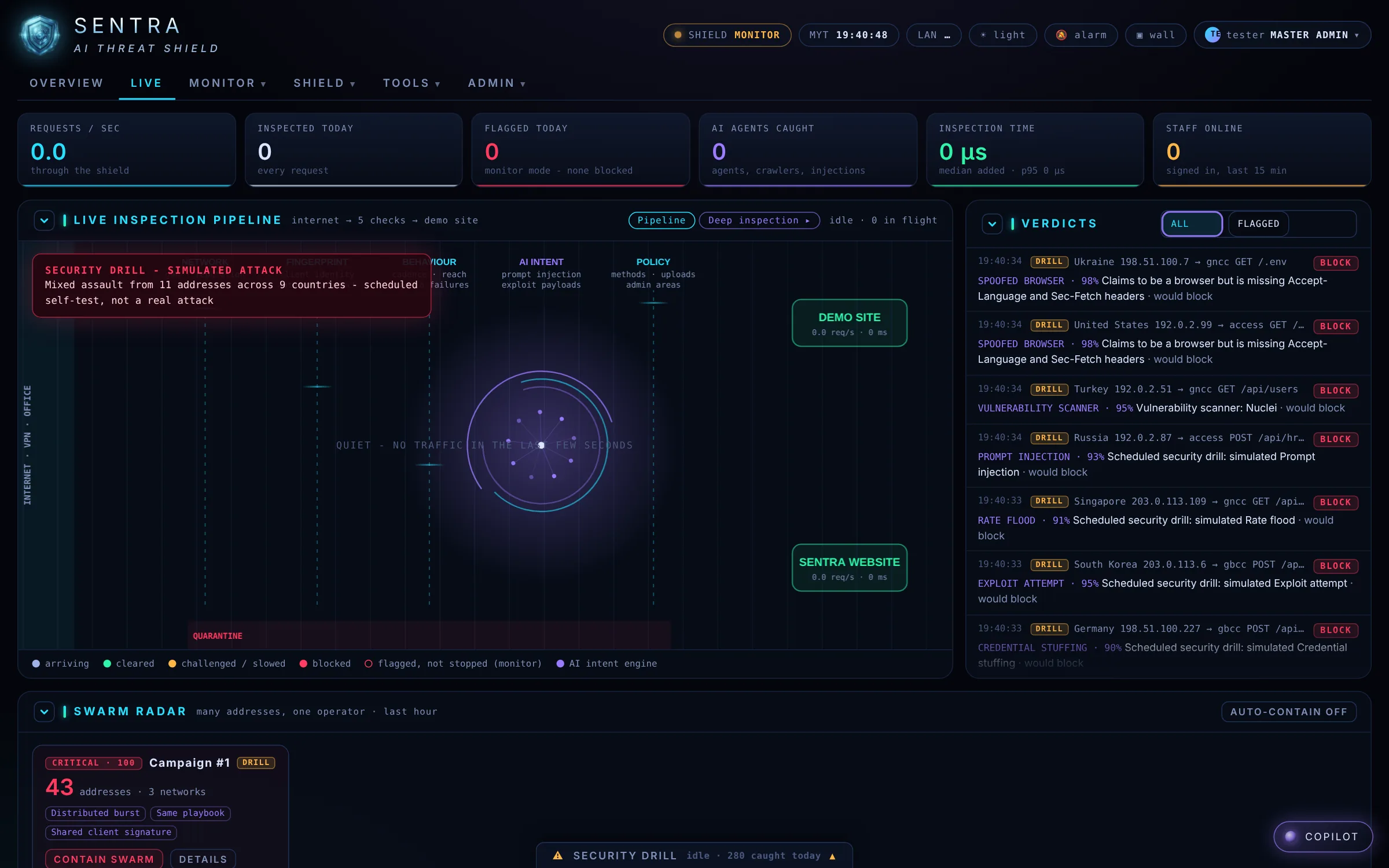
Task: Toggle Shield Monitor mode
Action: tap(727, 35)
